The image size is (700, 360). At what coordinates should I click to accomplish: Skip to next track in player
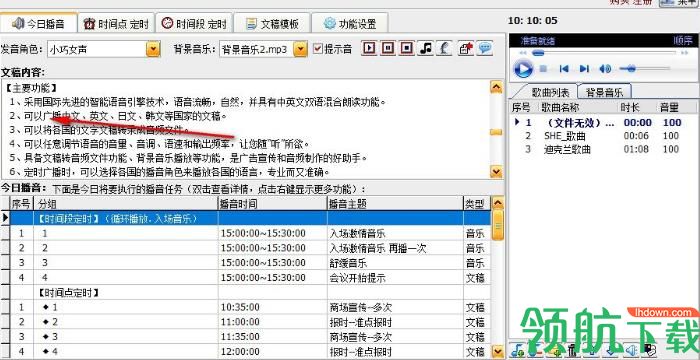click(584, 69)
